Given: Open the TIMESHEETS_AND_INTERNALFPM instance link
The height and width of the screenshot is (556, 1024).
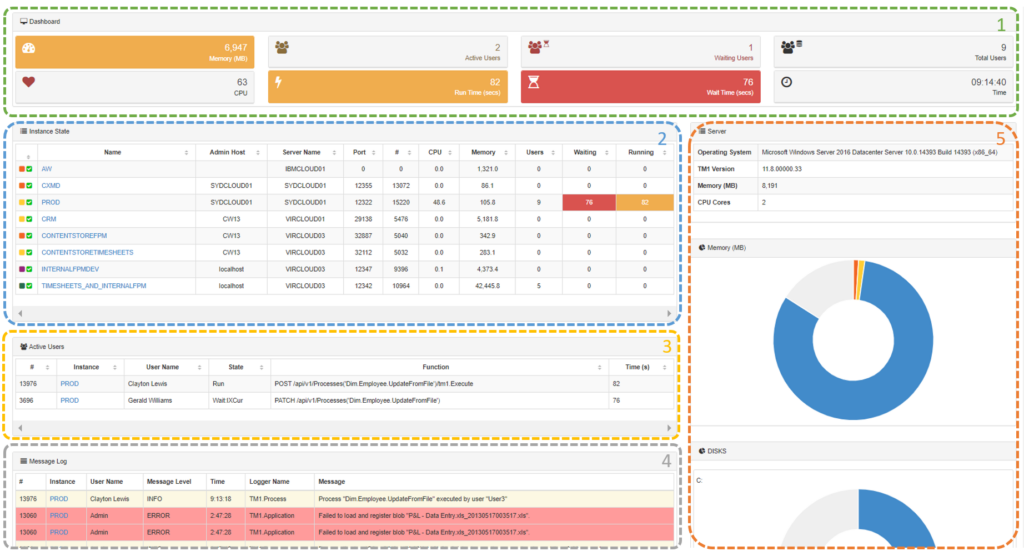Looking at the screenshot, I should coord(93,285).
